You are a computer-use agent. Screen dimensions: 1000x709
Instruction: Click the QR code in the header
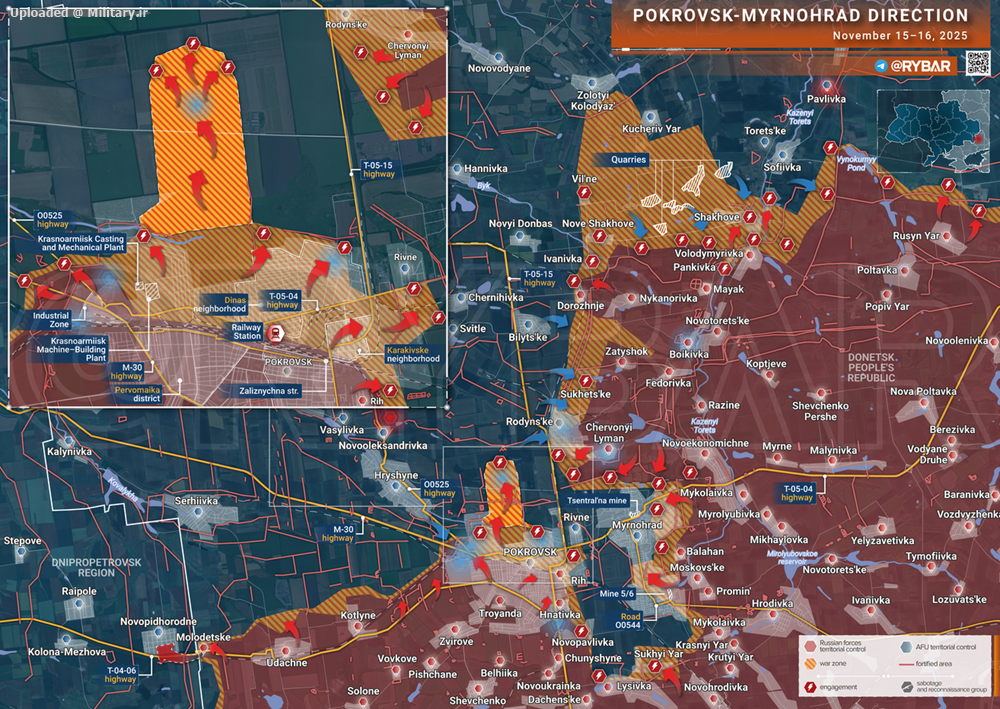(x=974, y=66)
